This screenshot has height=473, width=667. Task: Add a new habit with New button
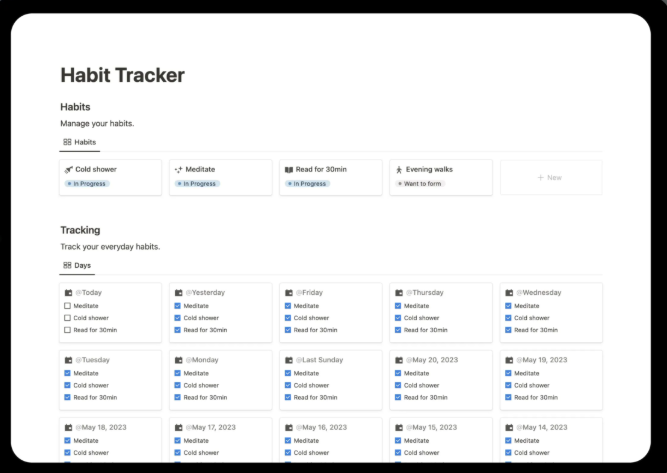[x=549, y=177]
